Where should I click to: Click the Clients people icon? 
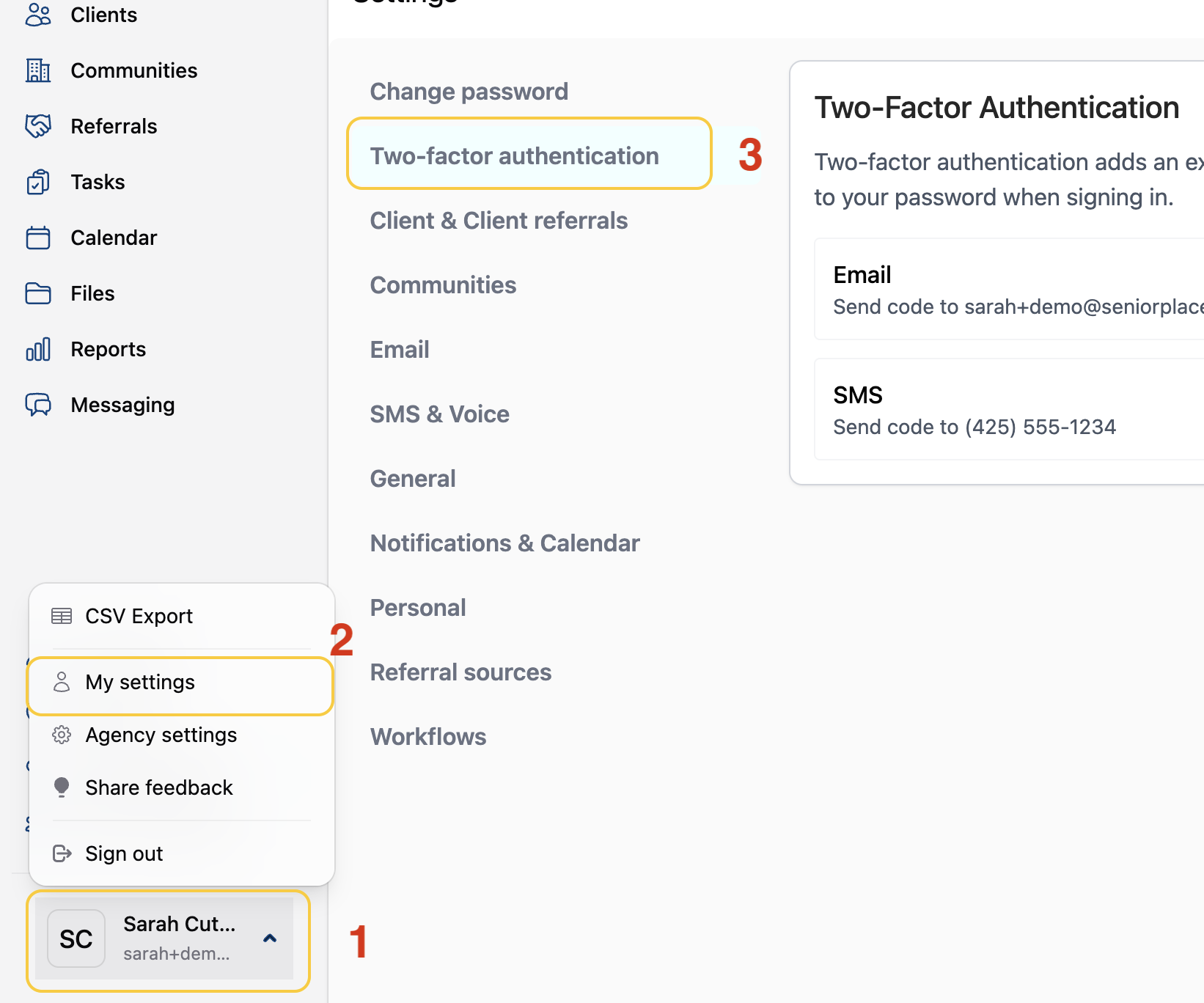coord(38,15)
